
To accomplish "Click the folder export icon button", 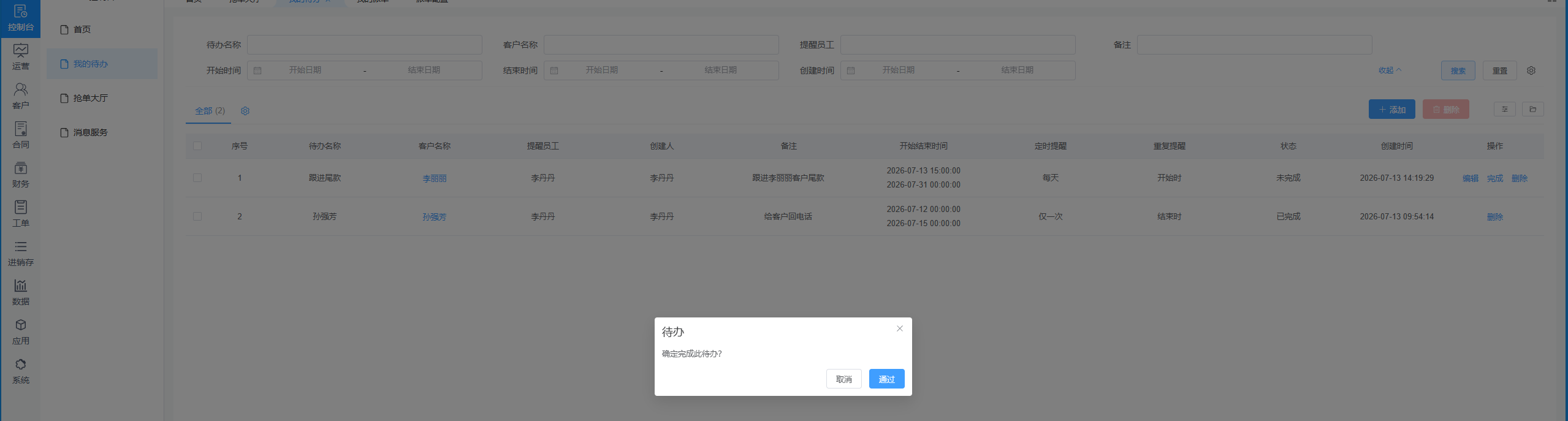I will click(1532, 109).
